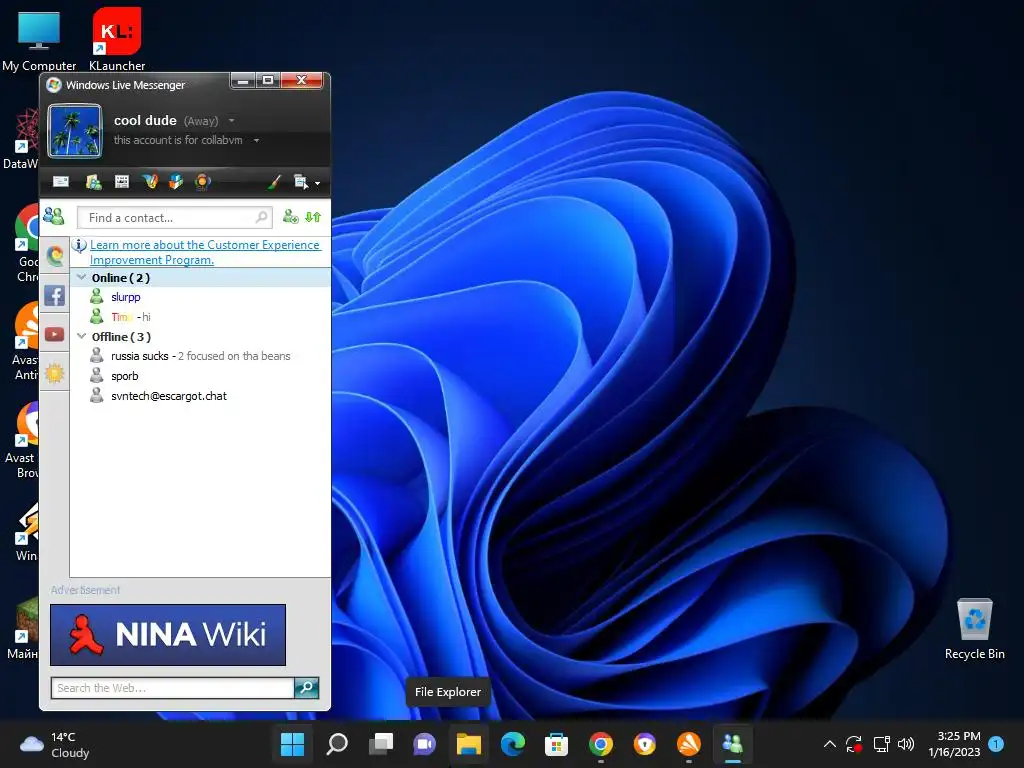Open the sun weather tab in sidebar

pos(55,374)
